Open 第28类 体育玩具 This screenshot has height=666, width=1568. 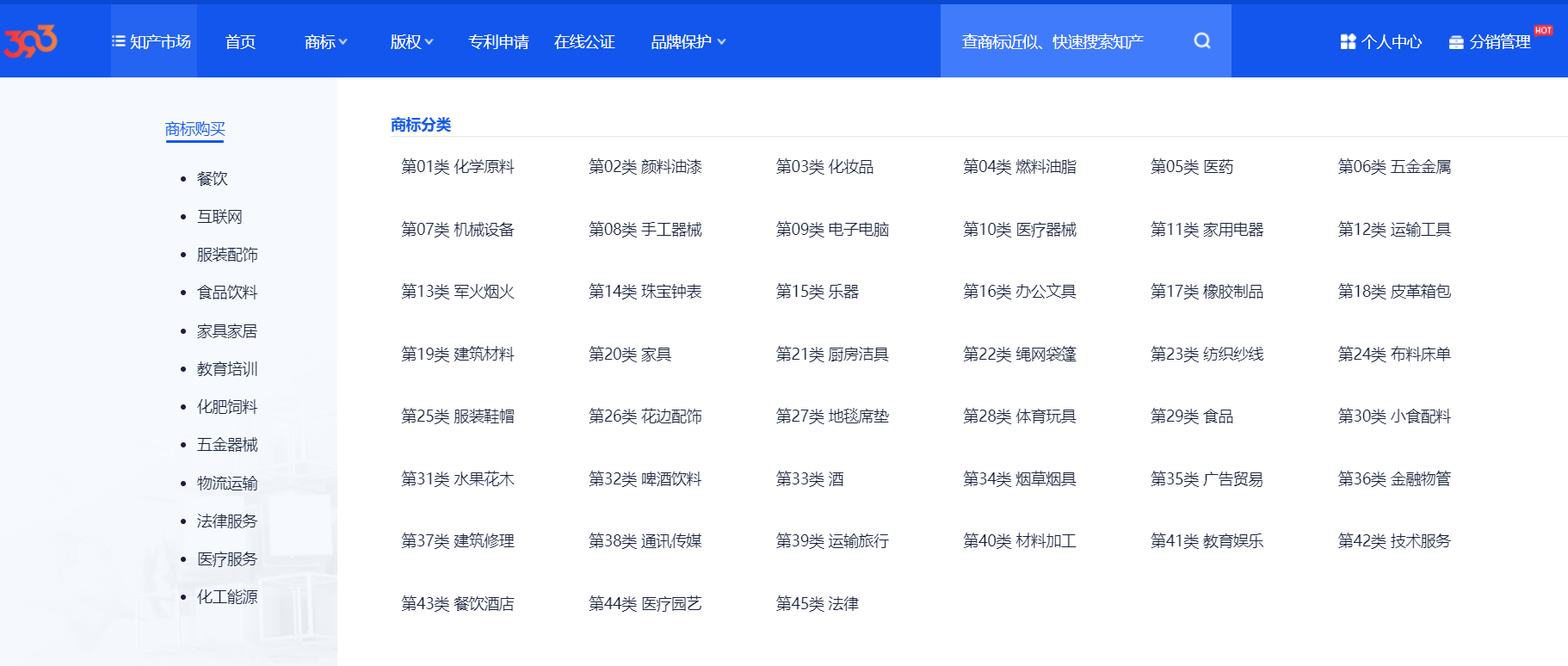click(x=1020, y=416)
